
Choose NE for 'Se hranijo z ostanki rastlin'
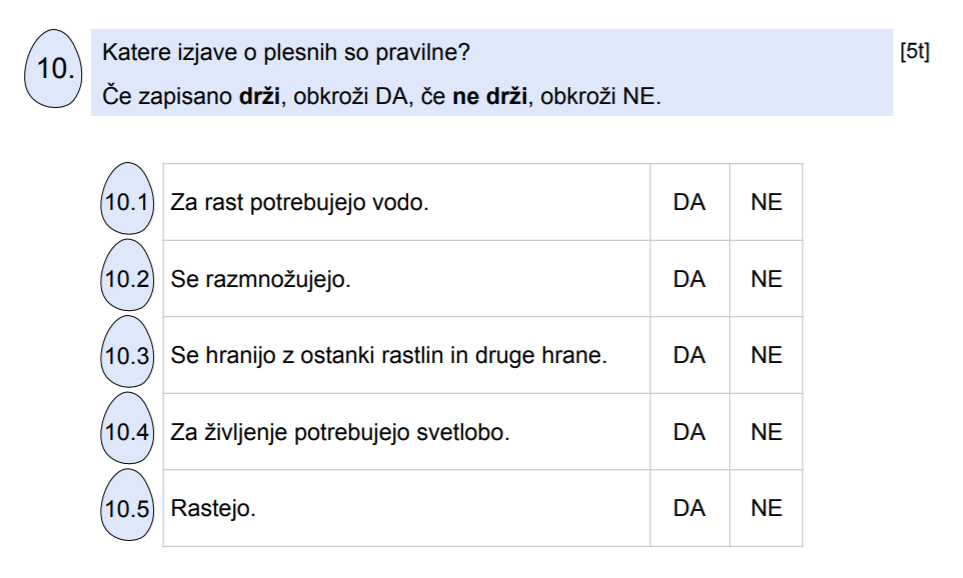pos(766,355)
